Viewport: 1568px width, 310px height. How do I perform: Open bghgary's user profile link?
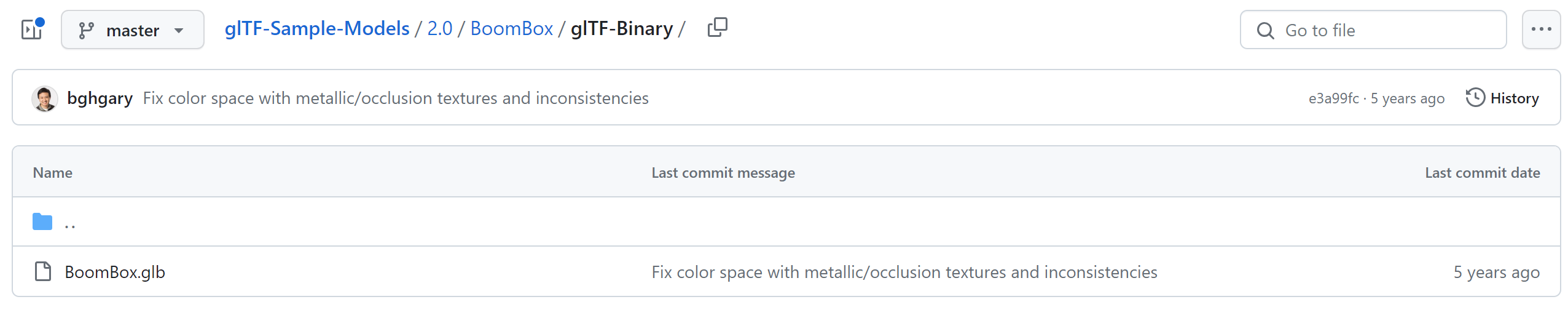100,98
